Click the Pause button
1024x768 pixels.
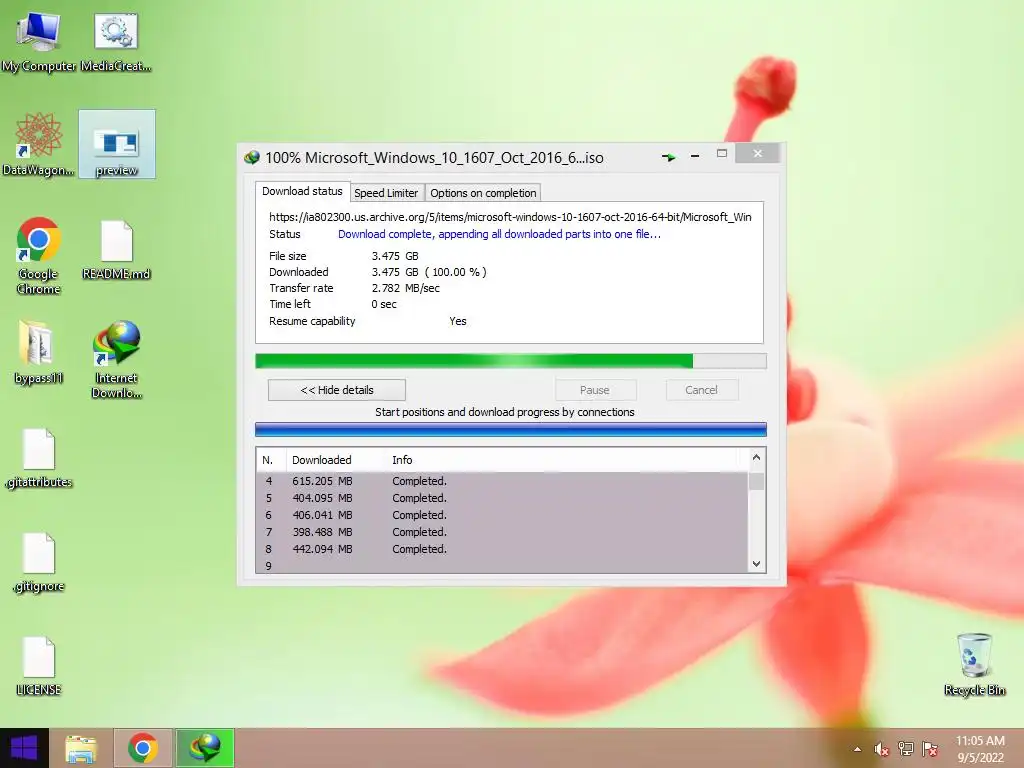595,390
